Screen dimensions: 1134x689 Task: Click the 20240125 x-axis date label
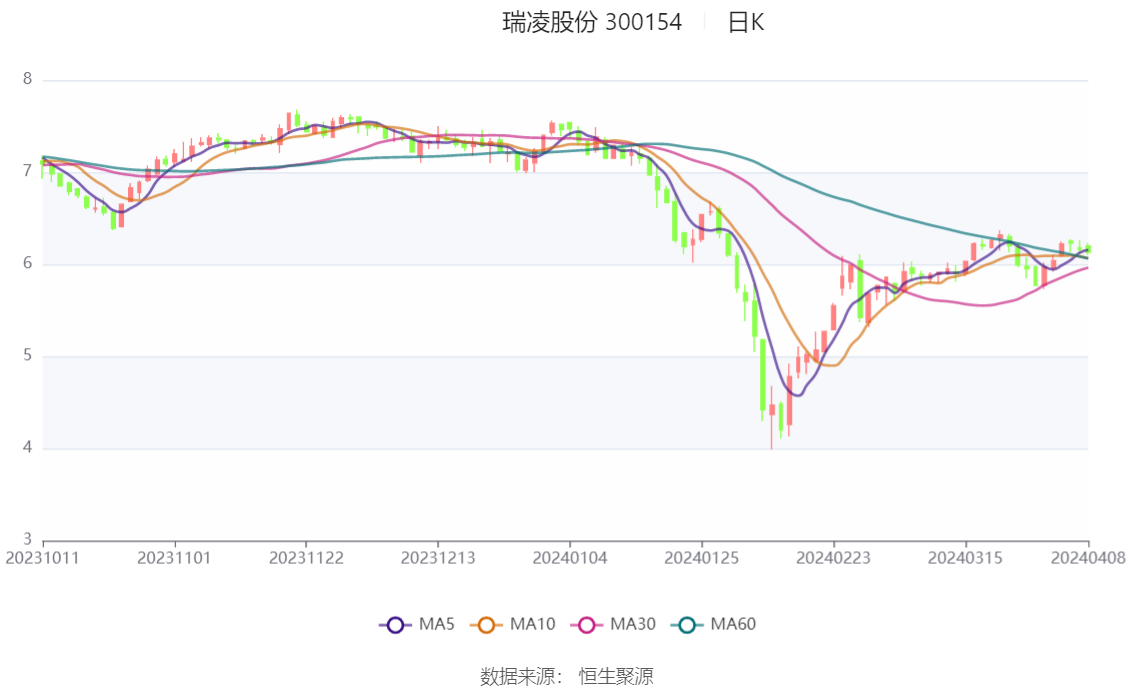[701, 557]
